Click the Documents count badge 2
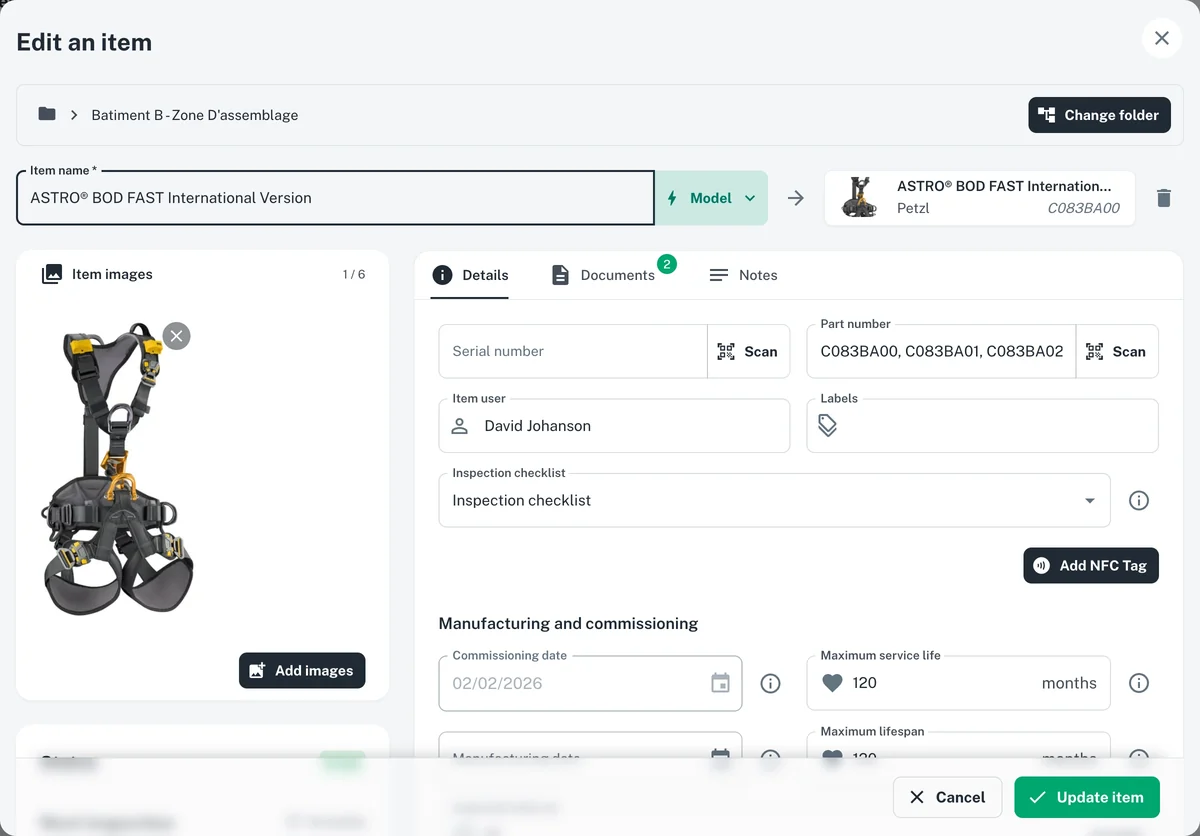 tap(667, 264)
